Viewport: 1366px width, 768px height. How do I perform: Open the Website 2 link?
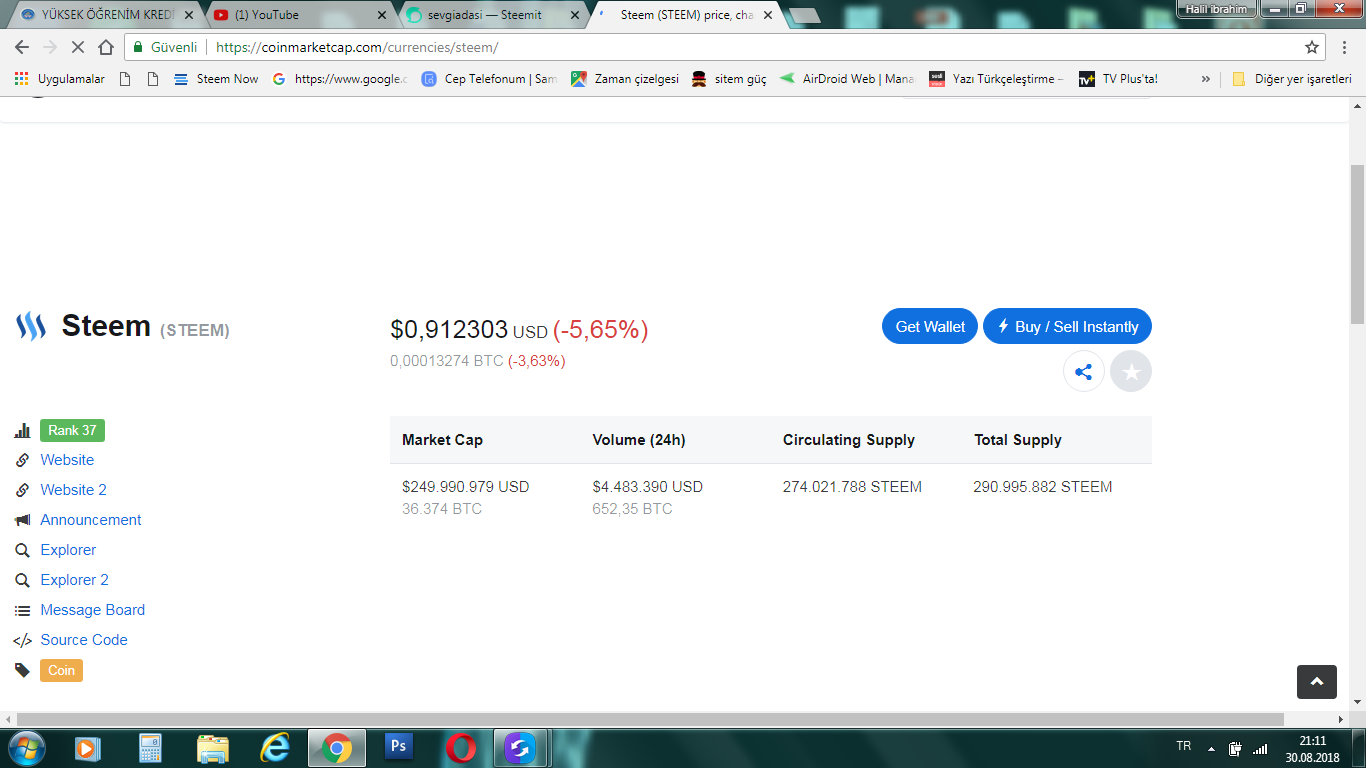pyautogui.click(x=73, y=490)
